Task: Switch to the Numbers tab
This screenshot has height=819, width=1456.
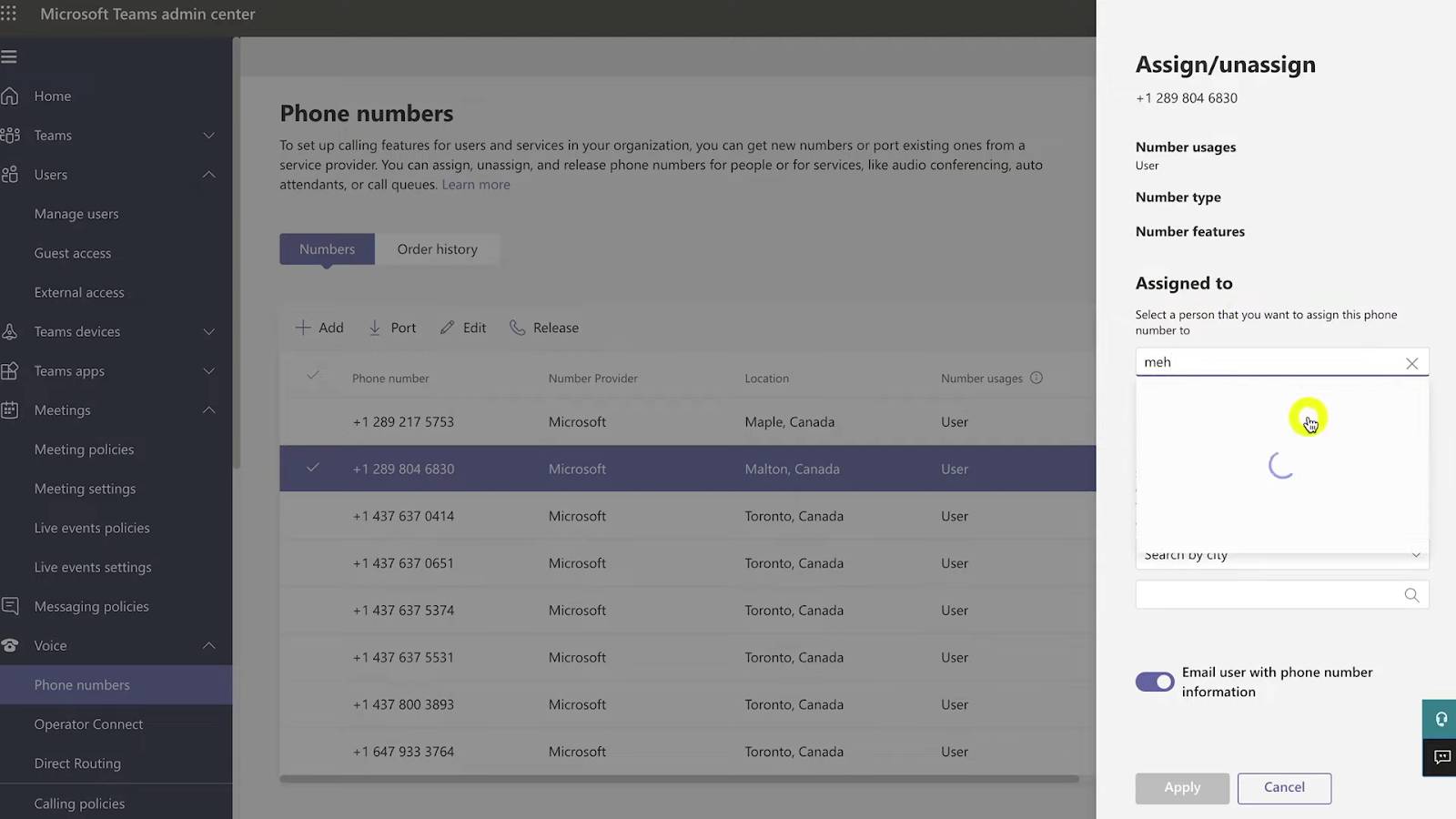Action: [327, 249]
